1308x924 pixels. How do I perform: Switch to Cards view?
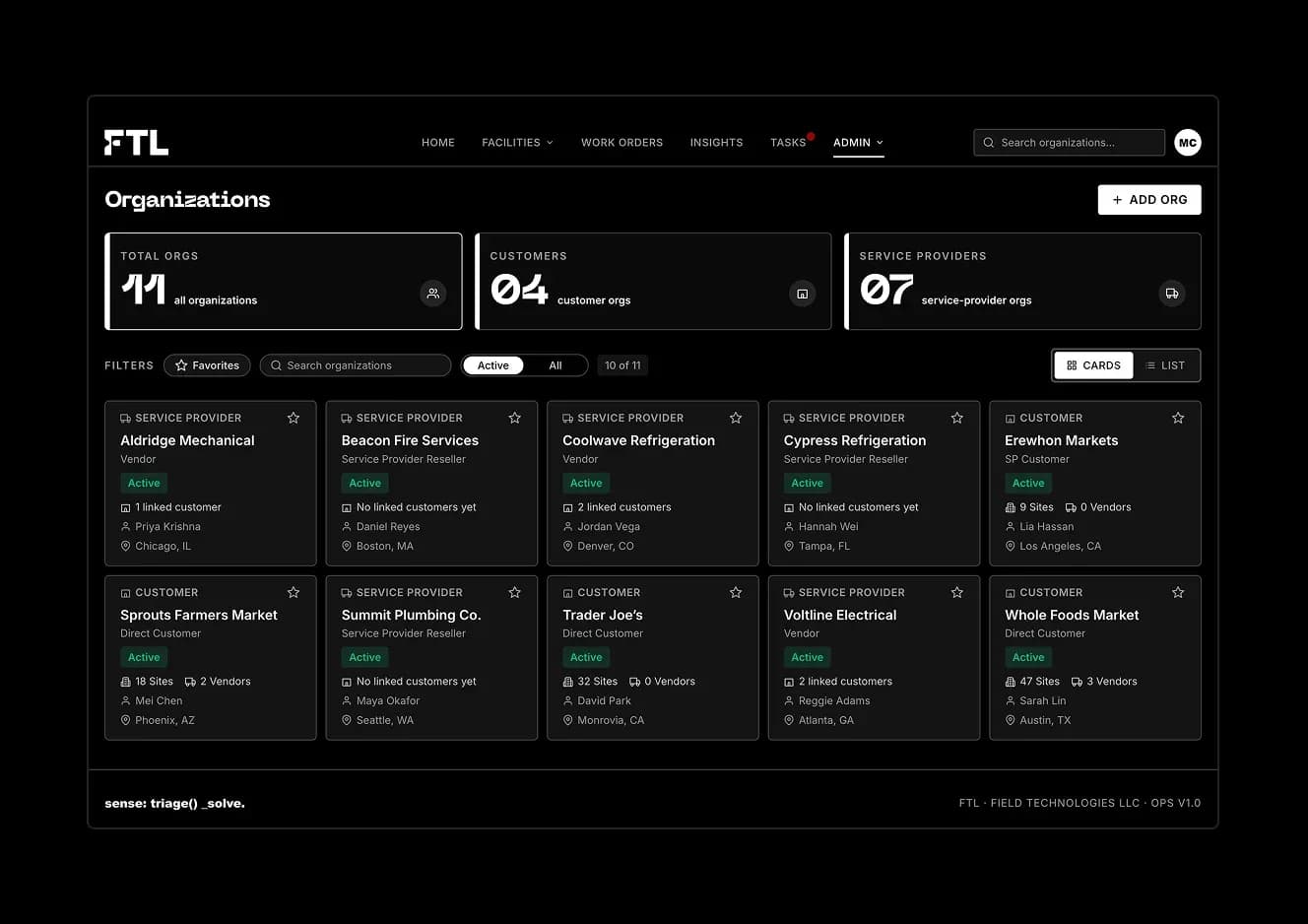pyautogui.click(x=1093, y=365)
